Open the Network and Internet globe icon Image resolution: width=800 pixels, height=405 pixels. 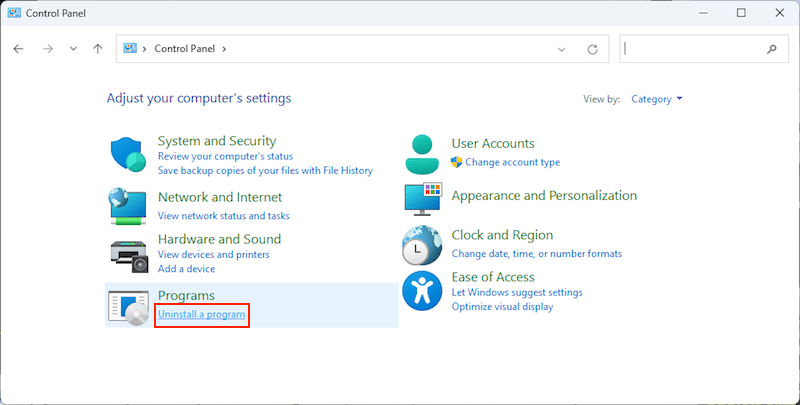129,205
